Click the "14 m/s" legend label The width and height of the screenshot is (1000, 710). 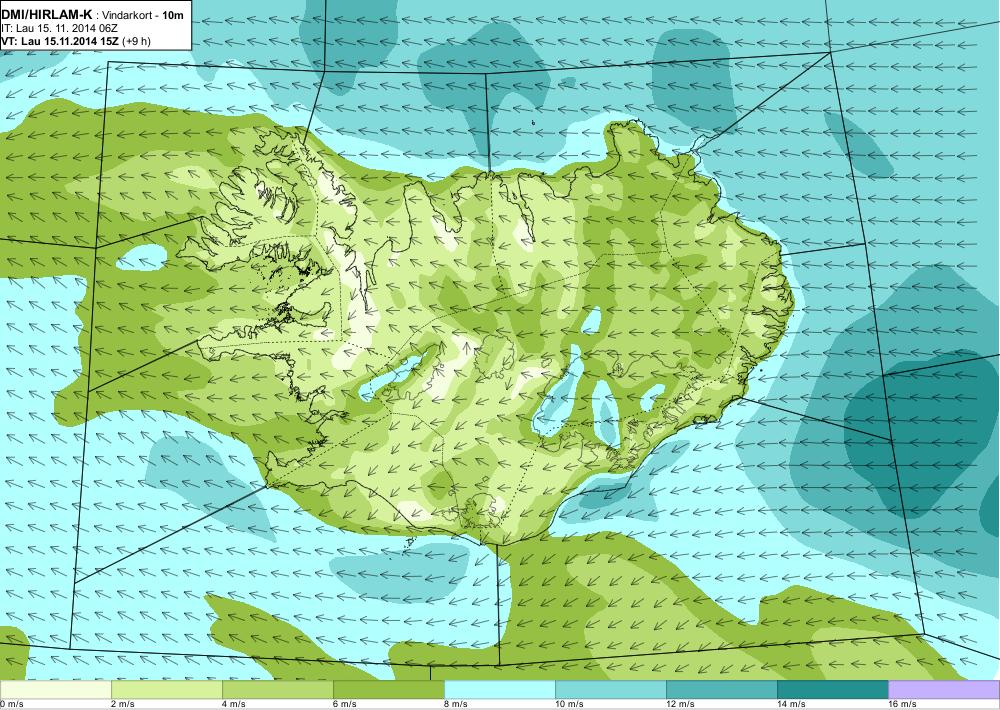point(791,704)
